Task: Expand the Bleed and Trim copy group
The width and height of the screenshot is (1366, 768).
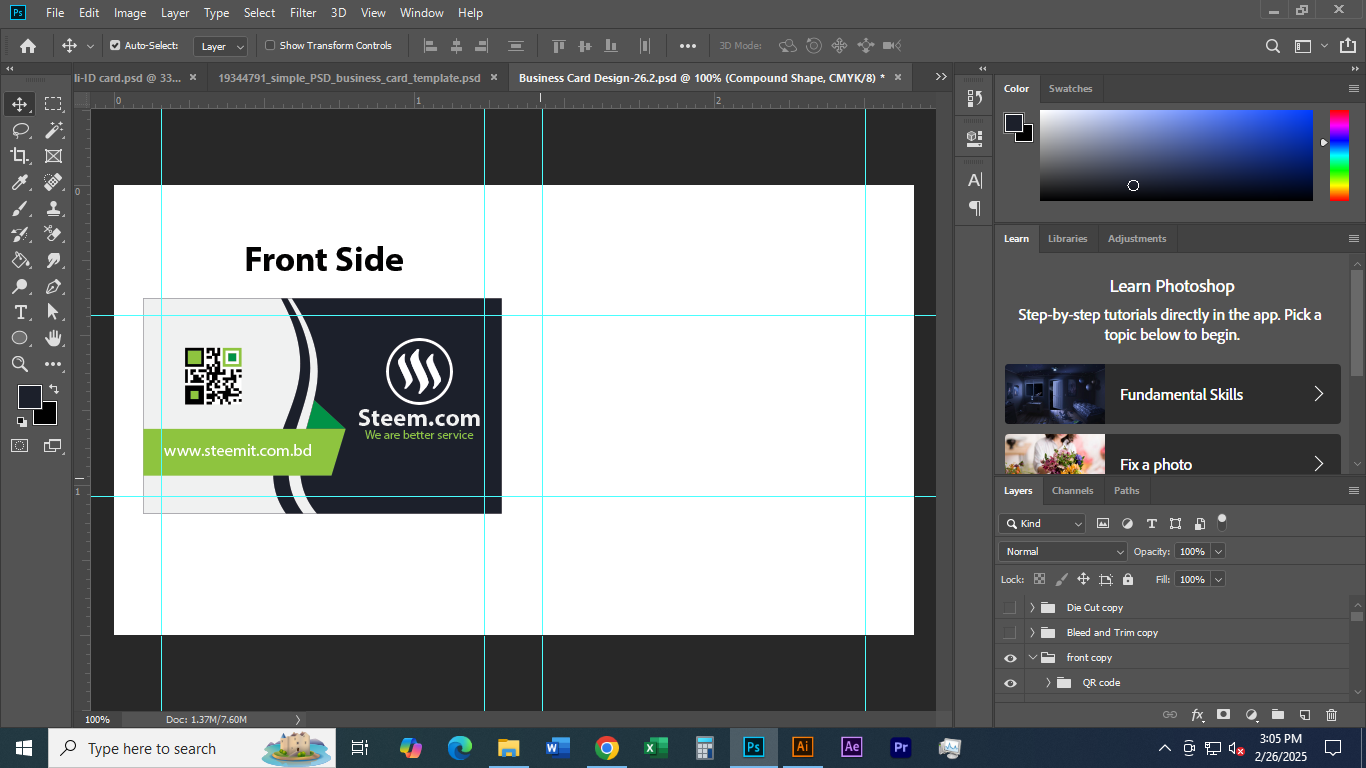Action: coord(1032,632)
